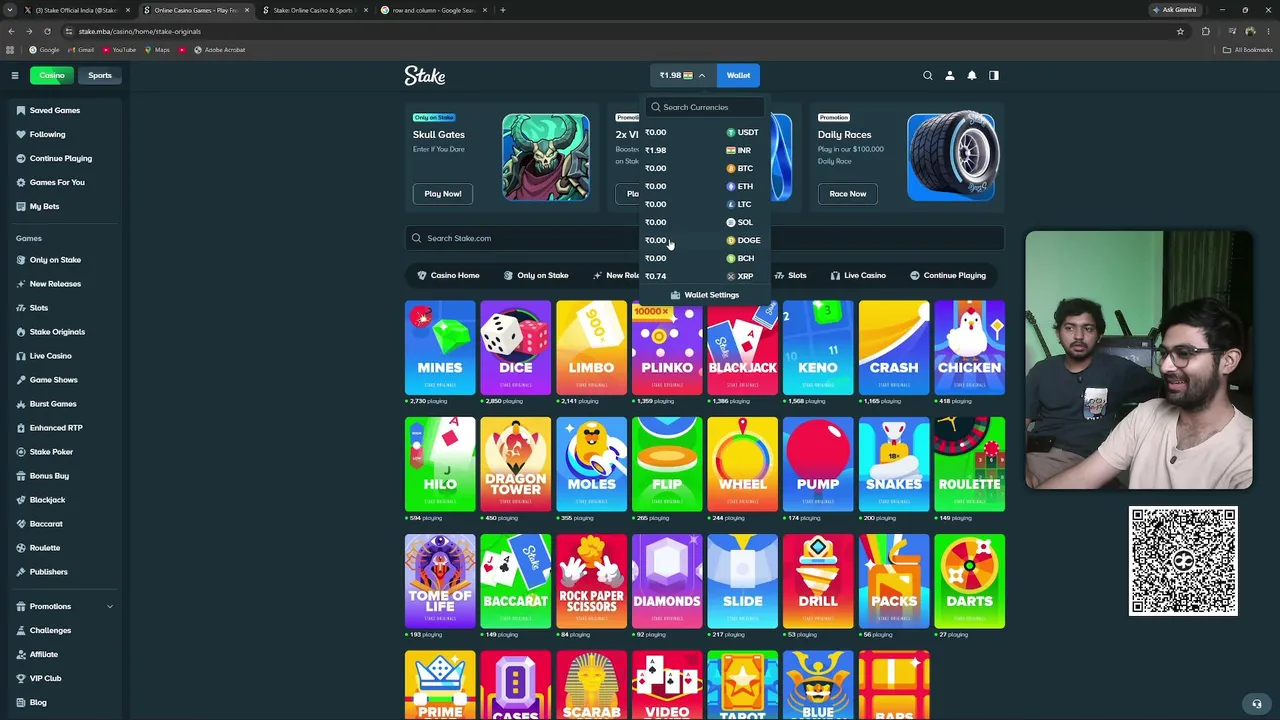This screenshot has width=1280, height=720.
Task: Select USDT currency in the wallet list
Action: click(x=705, y=132)
